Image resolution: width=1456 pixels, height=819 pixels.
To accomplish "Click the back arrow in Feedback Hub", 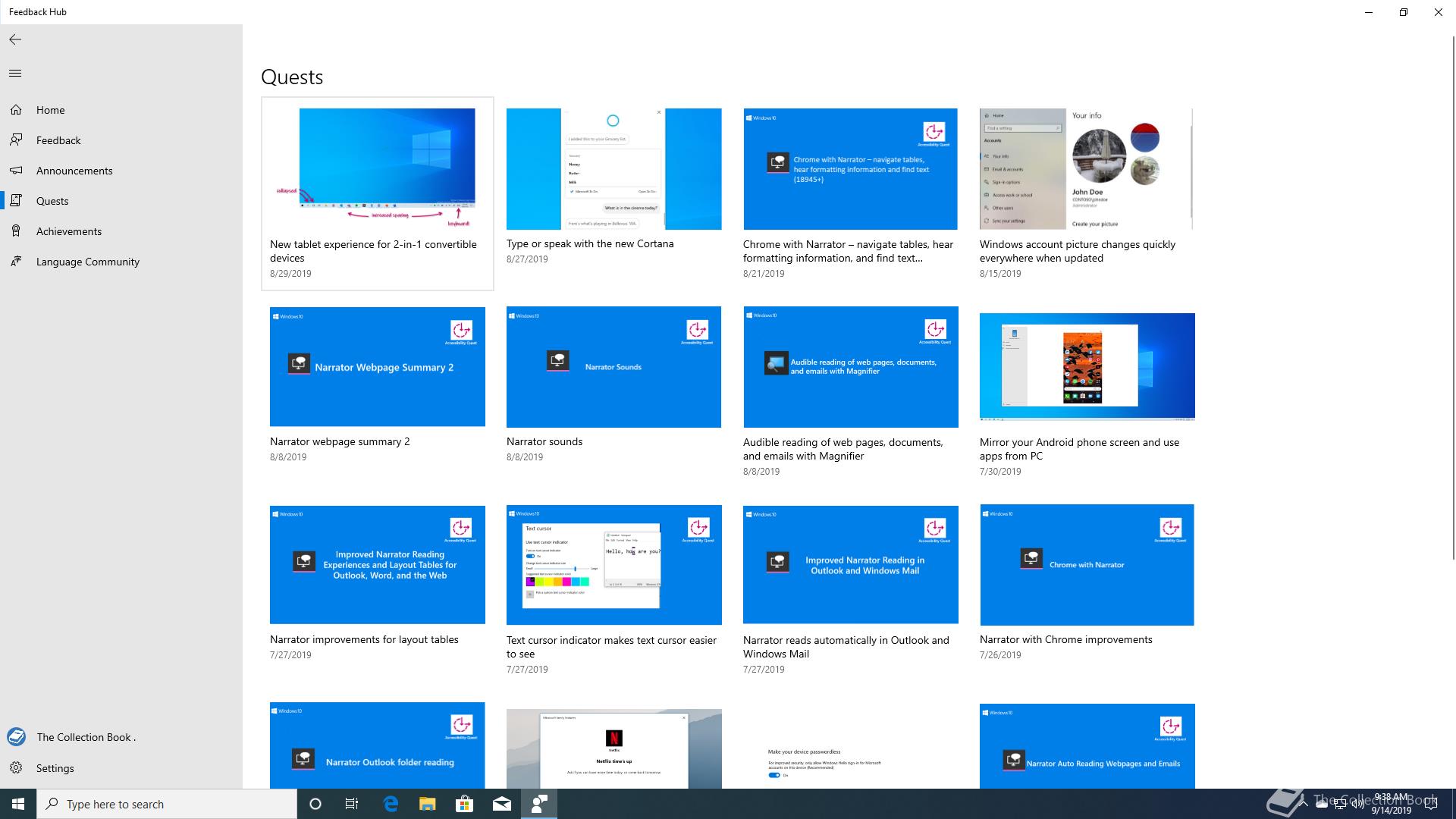I will click(15, 39).
